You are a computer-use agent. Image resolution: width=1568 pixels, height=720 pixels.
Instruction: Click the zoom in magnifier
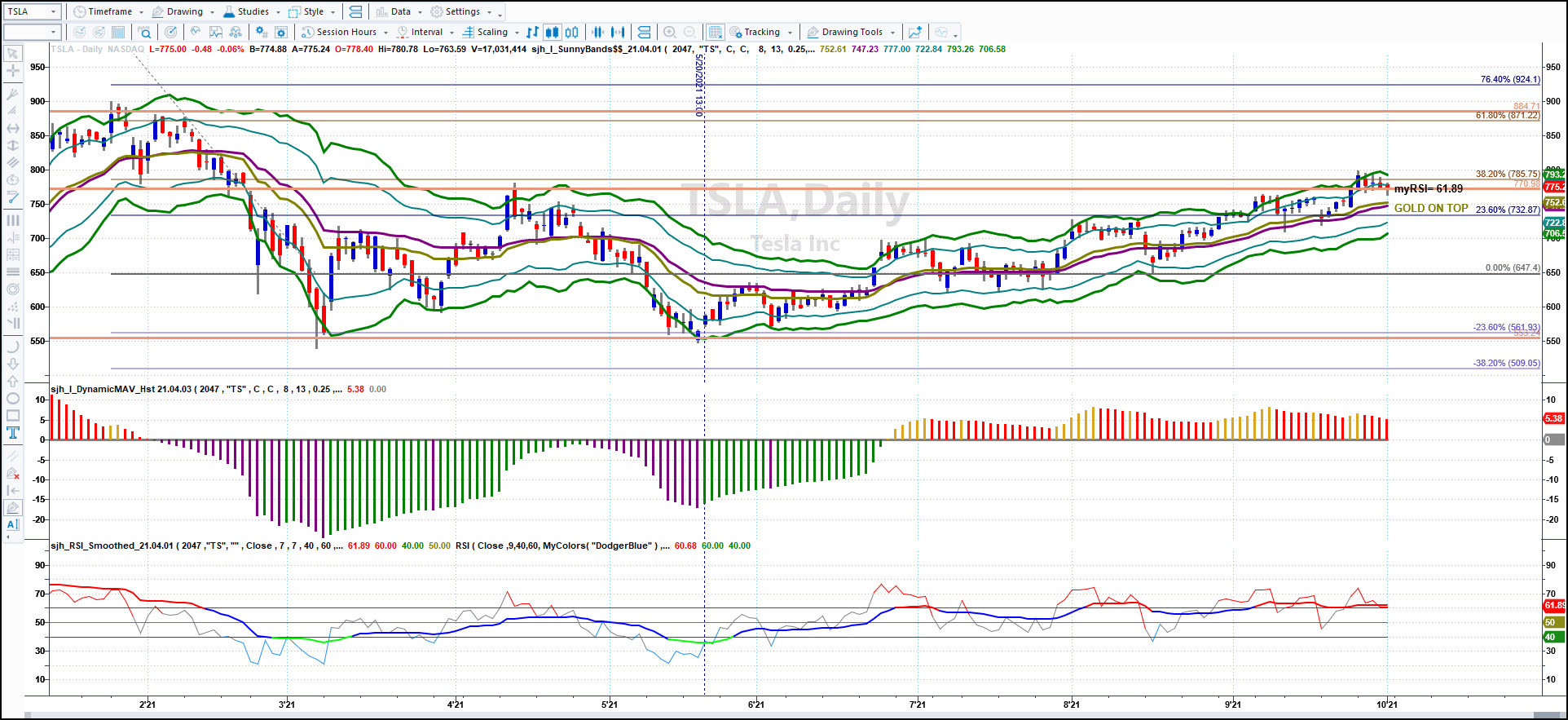(670, 32)
